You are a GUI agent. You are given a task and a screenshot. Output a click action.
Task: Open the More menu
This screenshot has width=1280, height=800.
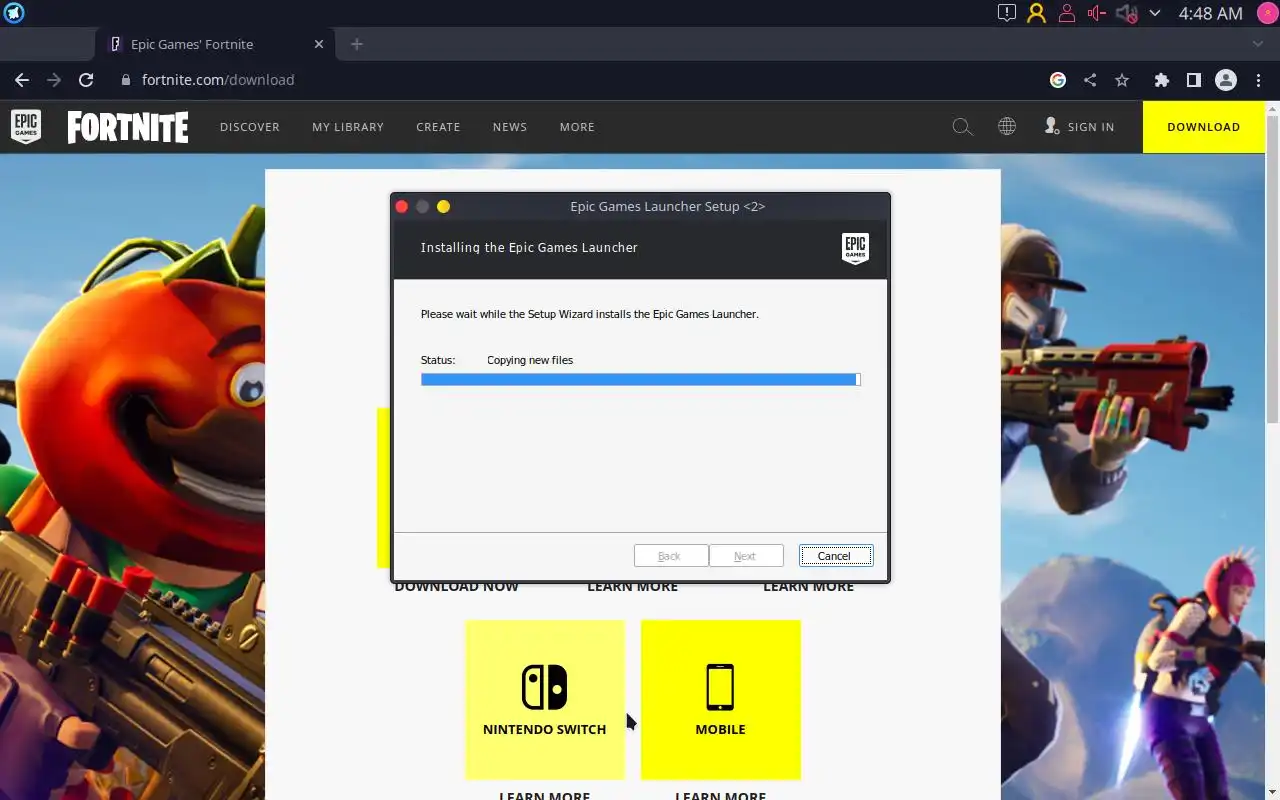point(577,127)
